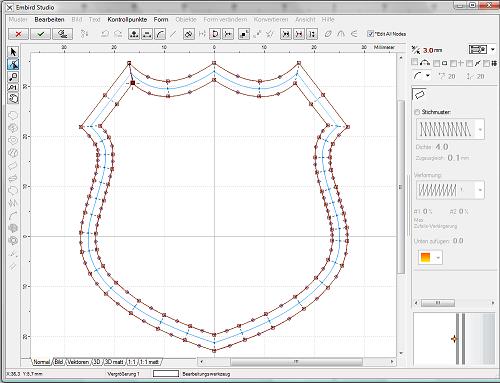Switch to the Normal view tab
500x383 pixels.
(x=42, y=362)
